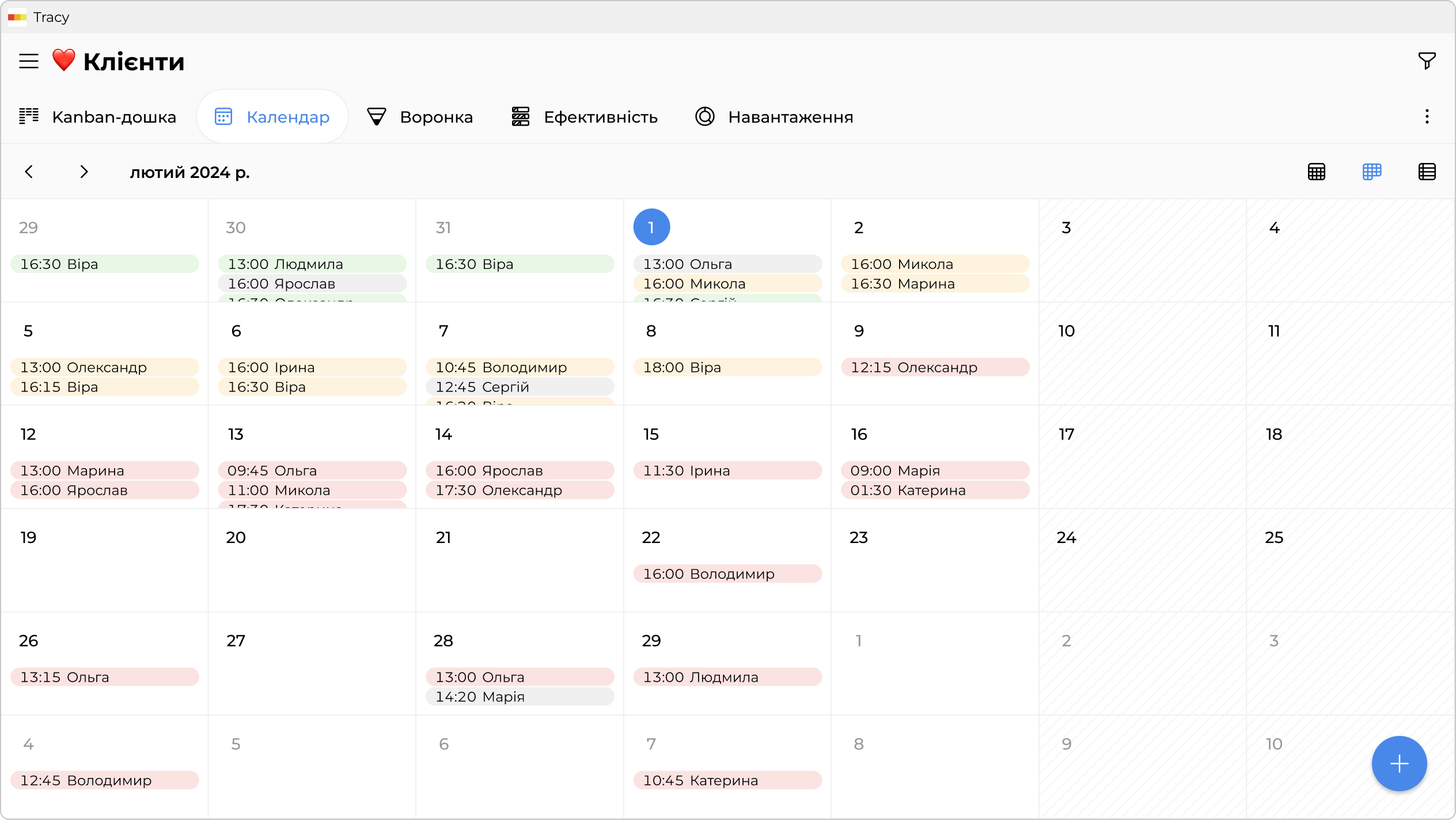Screen dimensions: 1456x820
Task: Open the three-dot more options menu
Action: tap(1427, 117)
